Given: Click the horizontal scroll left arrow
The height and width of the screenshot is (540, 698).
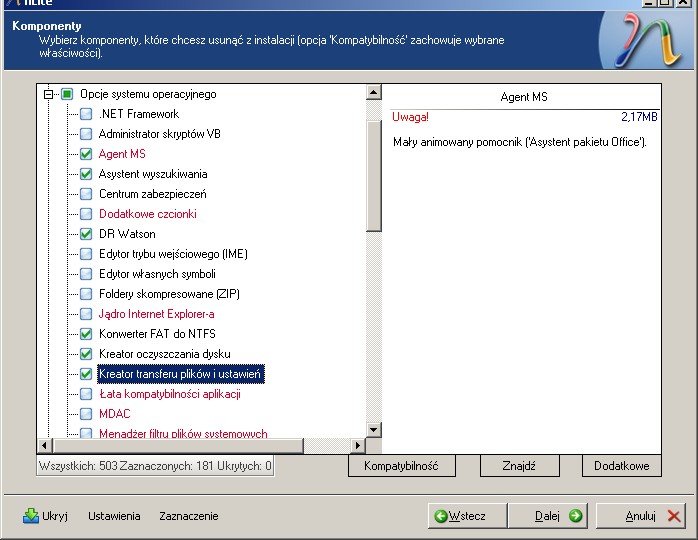Looking at the screenshot, I should [44, 445].
